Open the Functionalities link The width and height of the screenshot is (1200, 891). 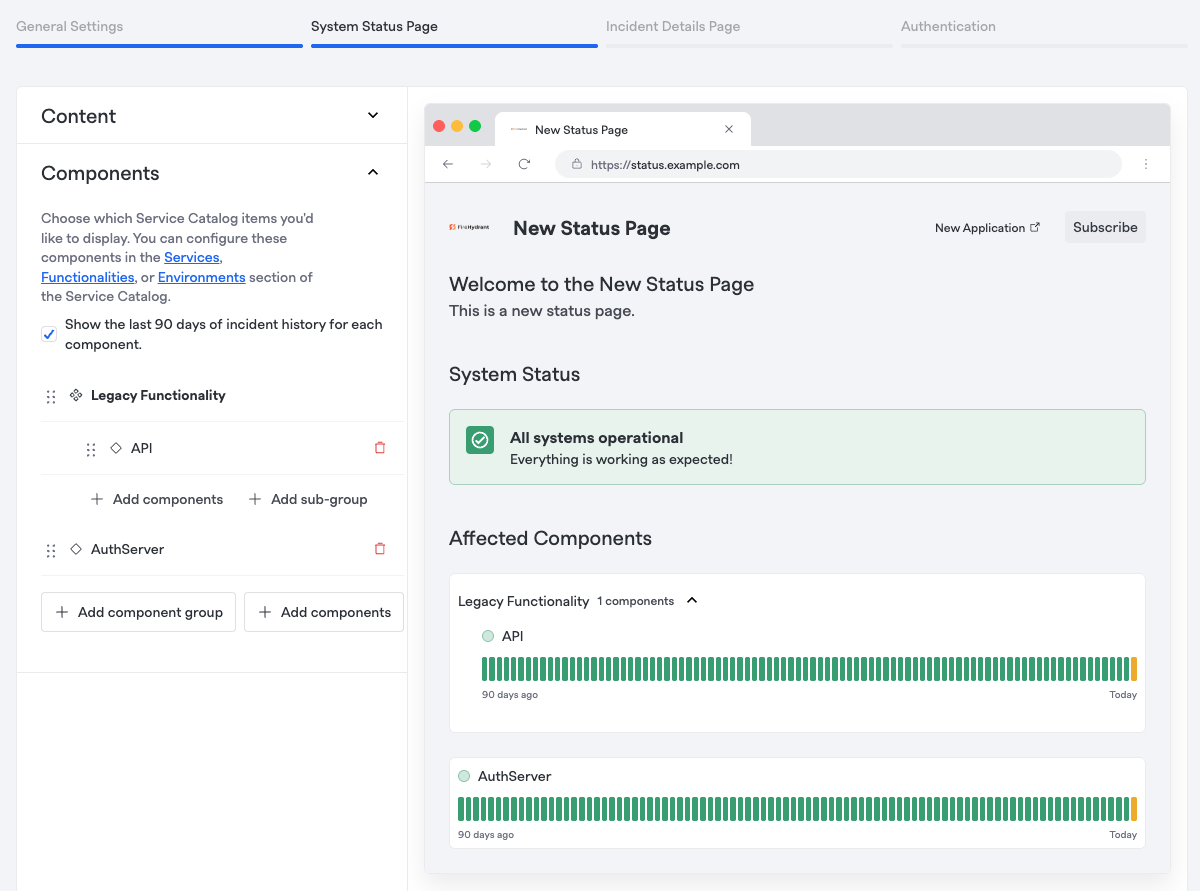(88, 277)
